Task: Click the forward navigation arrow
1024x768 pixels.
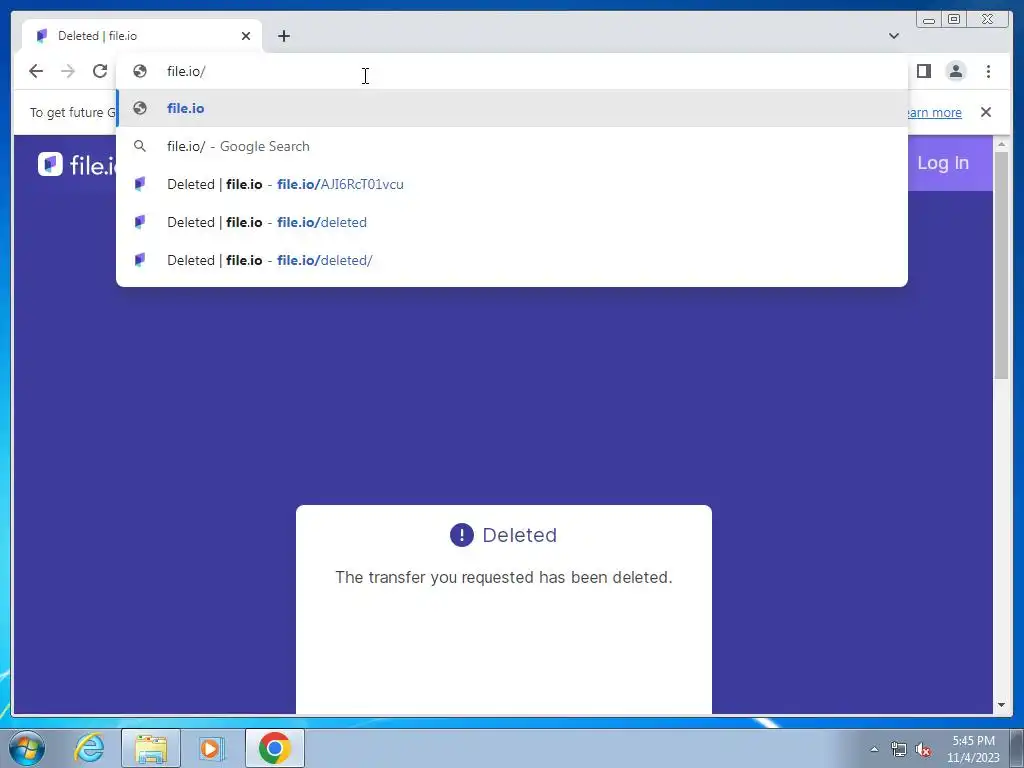Action: [x=68, y=71]
